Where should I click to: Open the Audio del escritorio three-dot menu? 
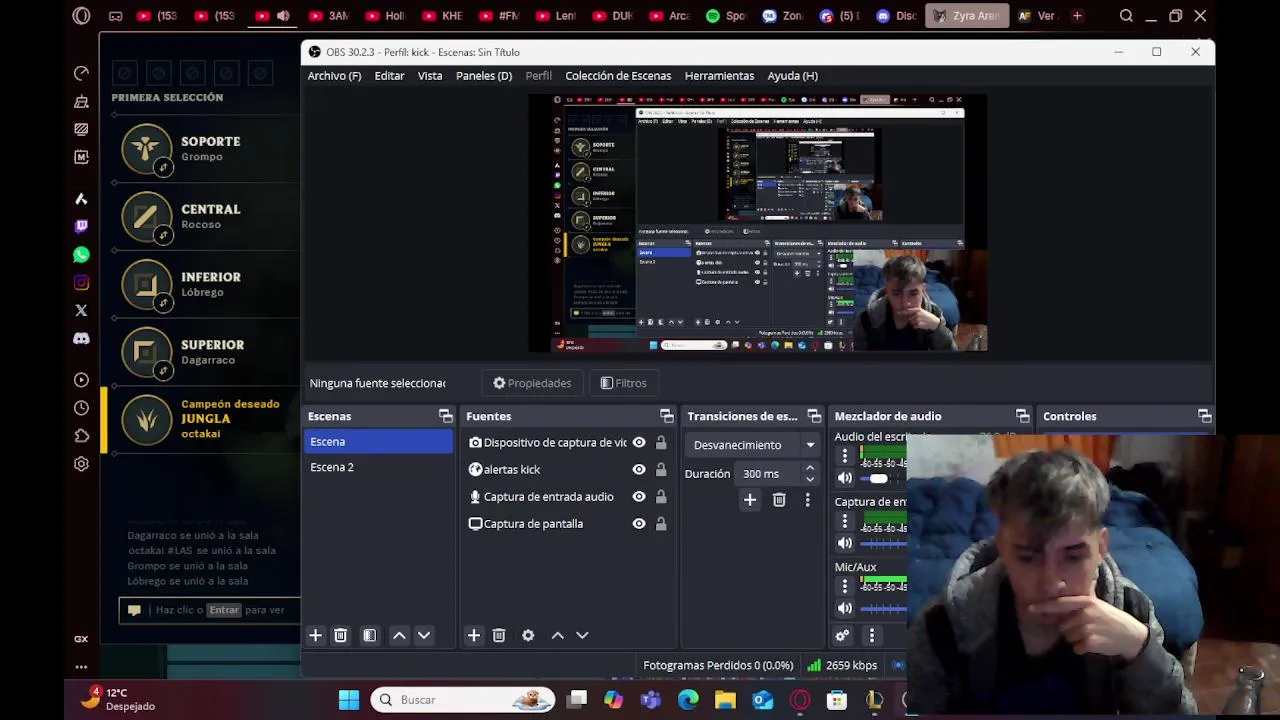[x=845, y=456]
